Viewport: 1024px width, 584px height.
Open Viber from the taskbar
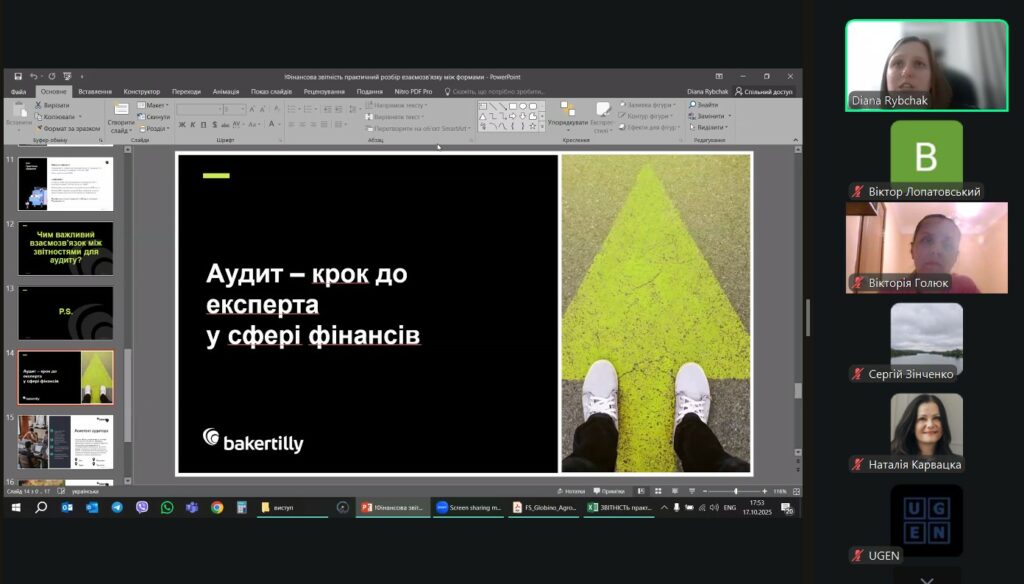[x=142, y=508]
